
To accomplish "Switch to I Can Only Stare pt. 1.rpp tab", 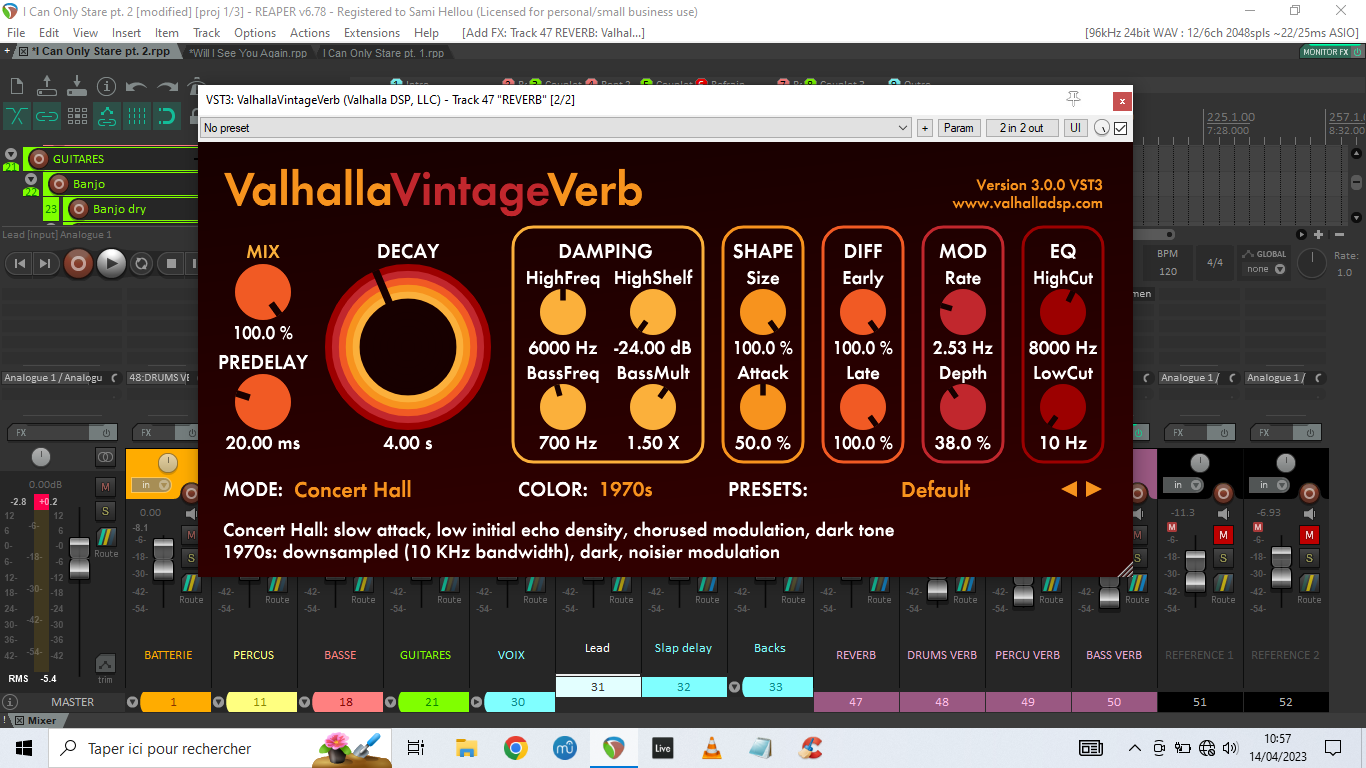I will (384, 52).
